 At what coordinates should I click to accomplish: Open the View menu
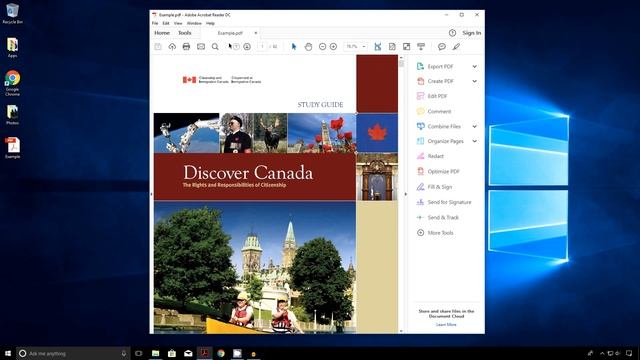point(178,23)
